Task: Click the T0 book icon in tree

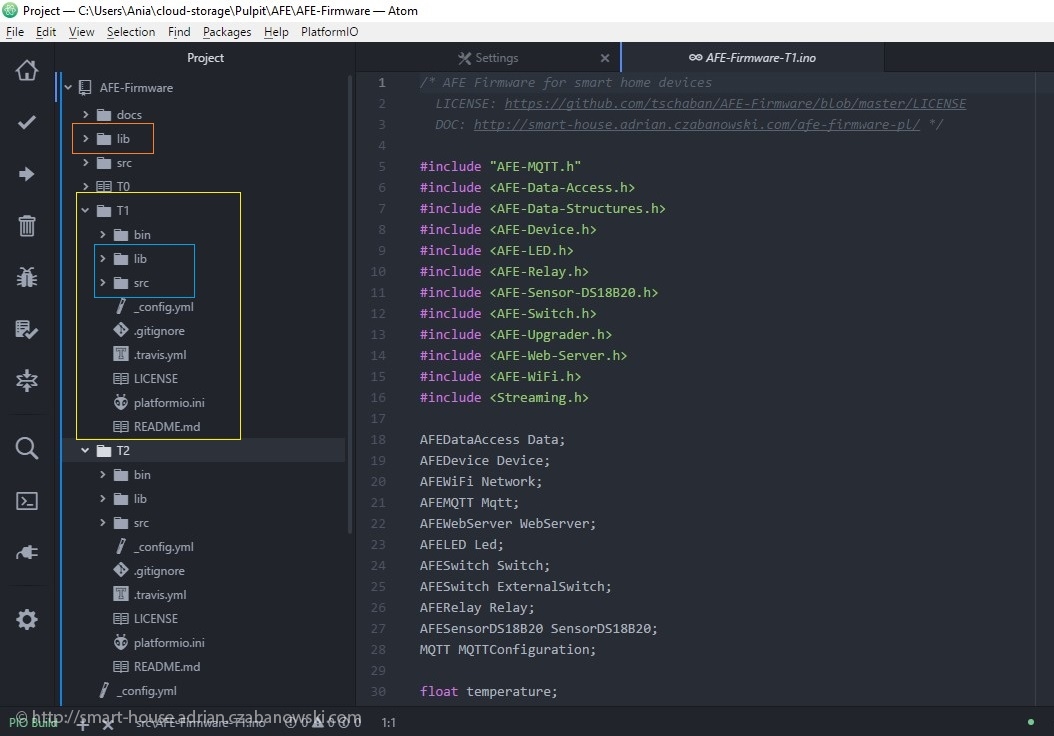Action: (x=104, y=186)
